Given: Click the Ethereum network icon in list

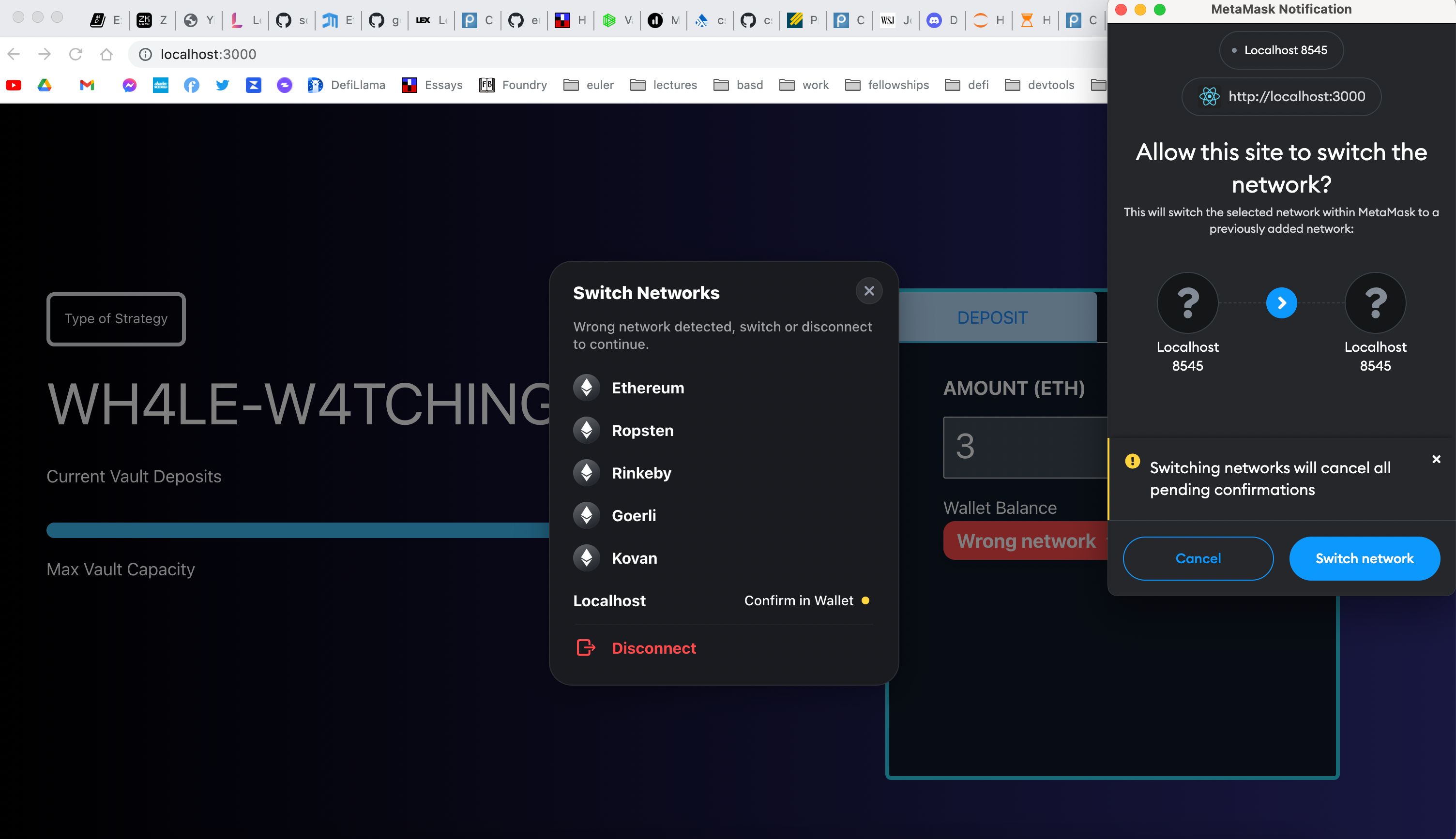Looking at the screenshot, I should click(587, 388).
